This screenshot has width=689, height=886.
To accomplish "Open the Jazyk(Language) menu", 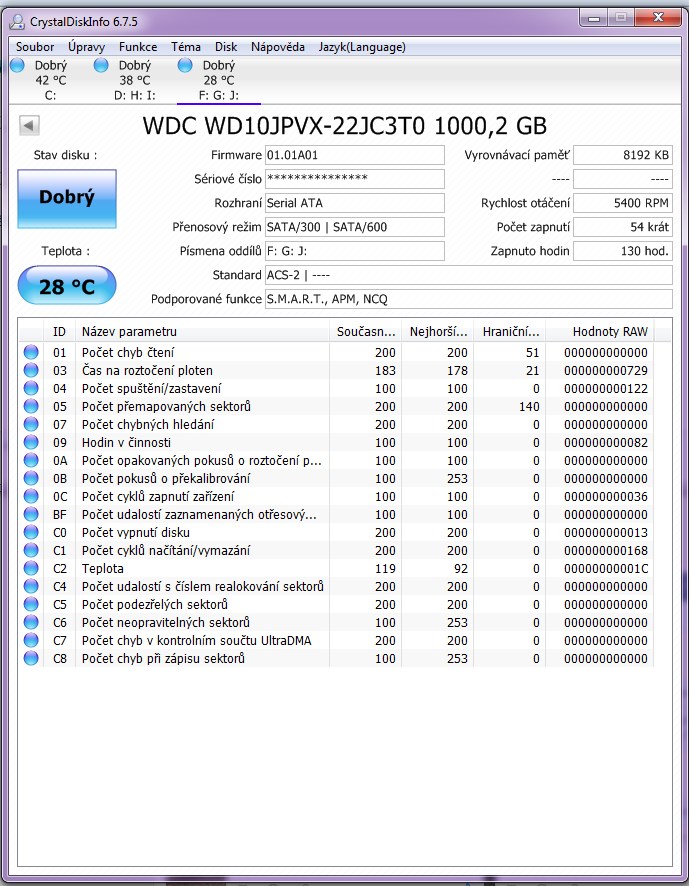I will click(x=362, y=47).
